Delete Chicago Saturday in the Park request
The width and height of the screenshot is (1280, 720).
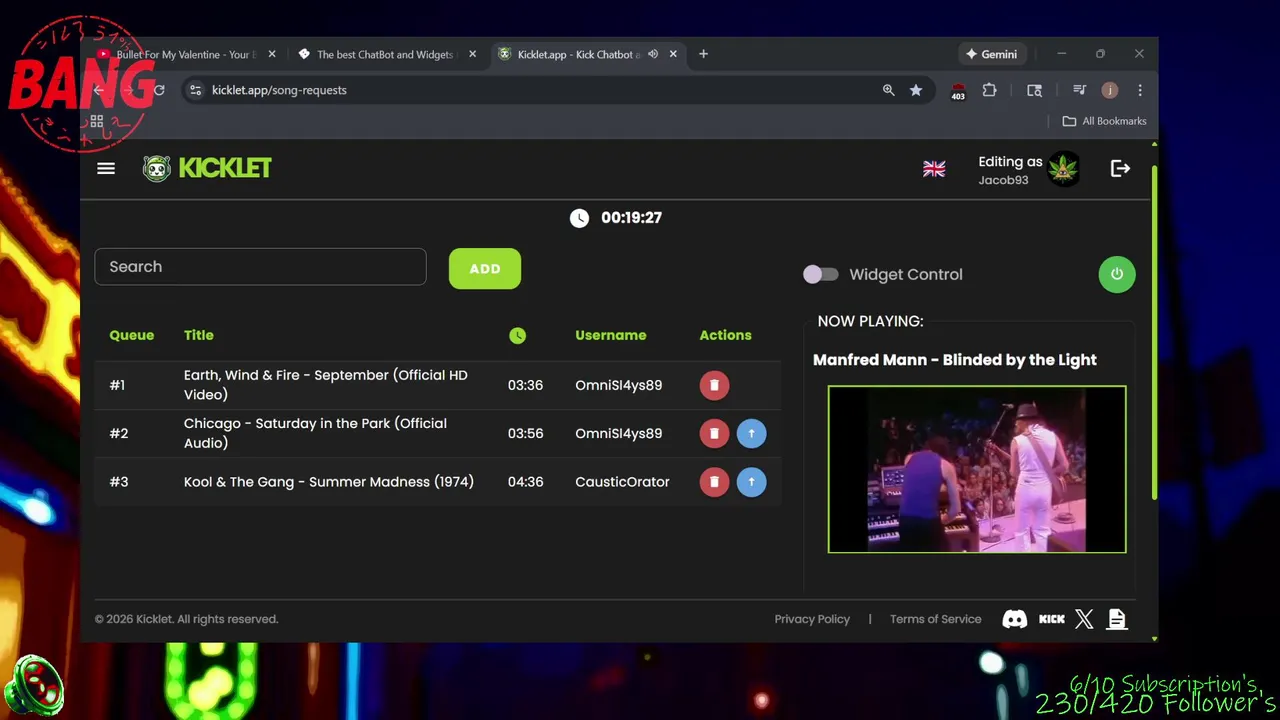pyautogui.click(x=714, y=433)
